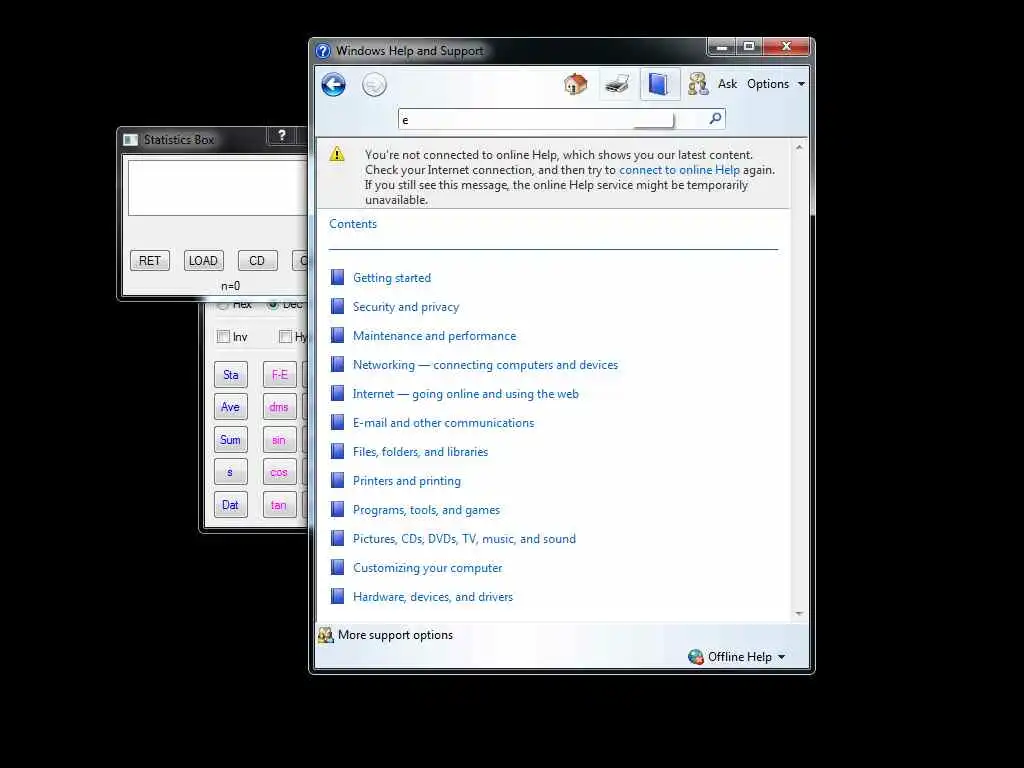The image size is (1024, 768).
Task: Click the Sum button in Calculator
Action: pos(231,440)
